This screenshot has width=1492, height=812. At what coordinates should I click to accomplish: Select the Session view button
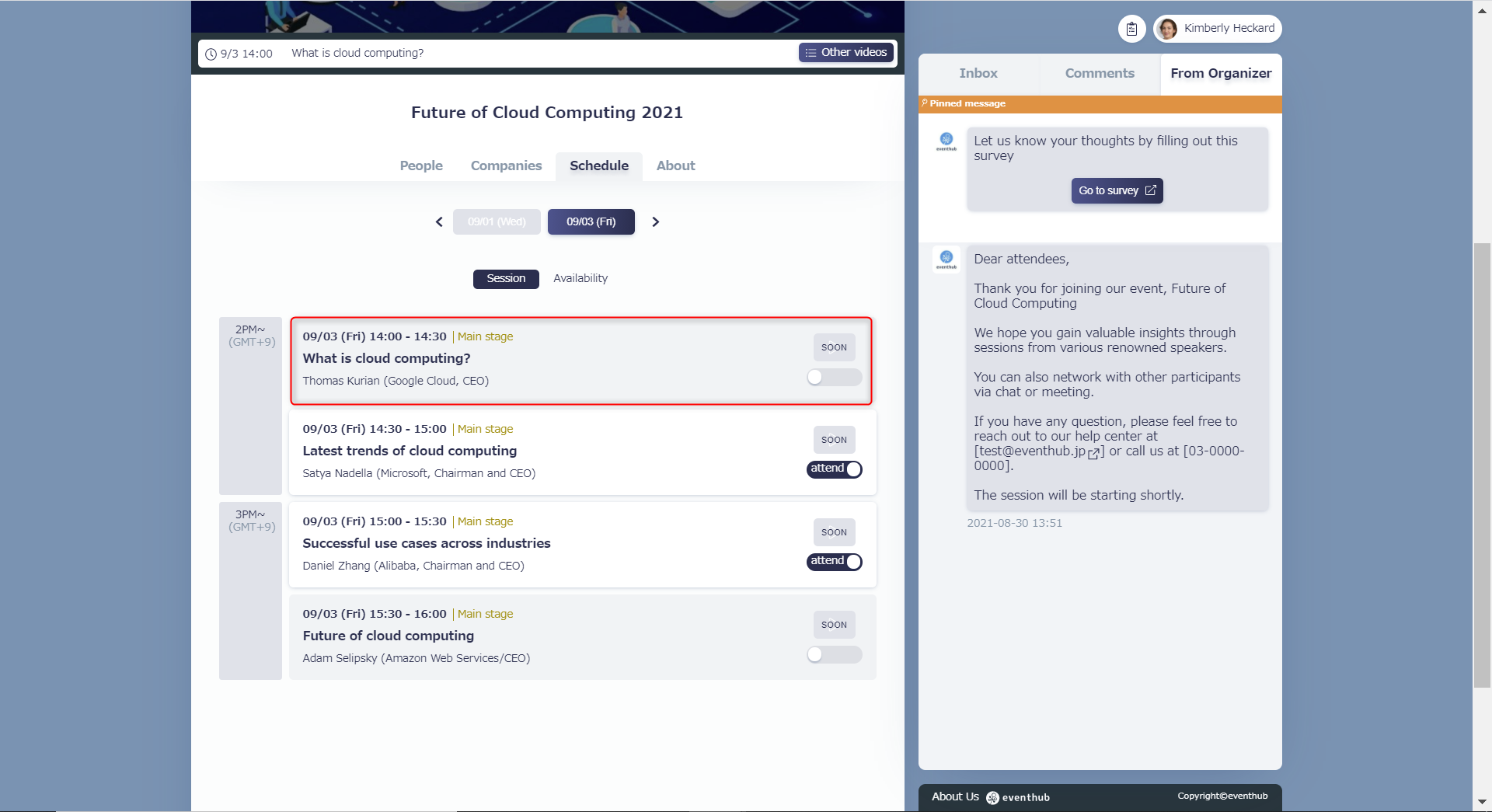click(x=506, y=279)
